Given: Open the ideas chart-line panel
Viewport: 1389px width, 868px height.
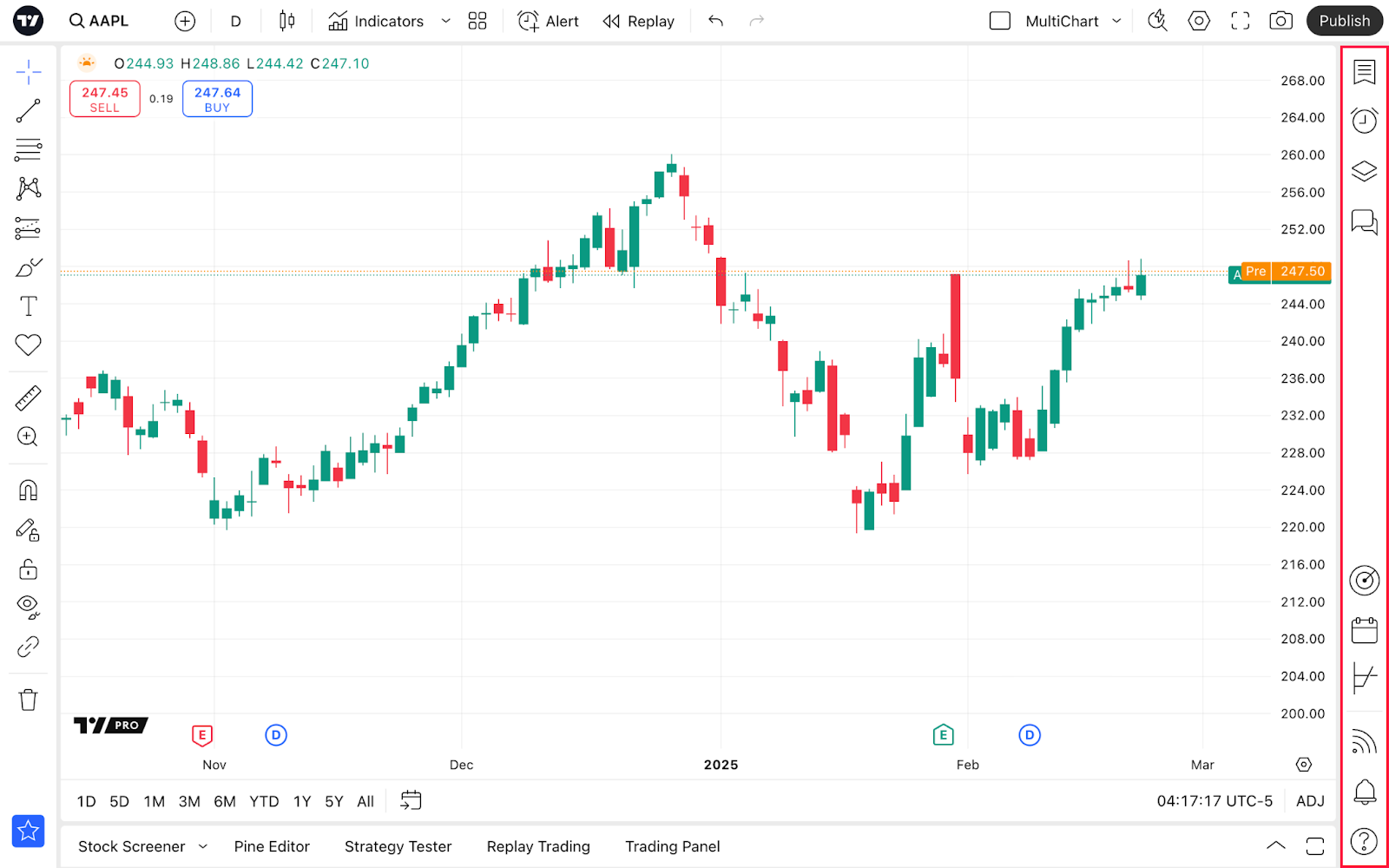Looking at the screenshot, I should pos(1364,678).
